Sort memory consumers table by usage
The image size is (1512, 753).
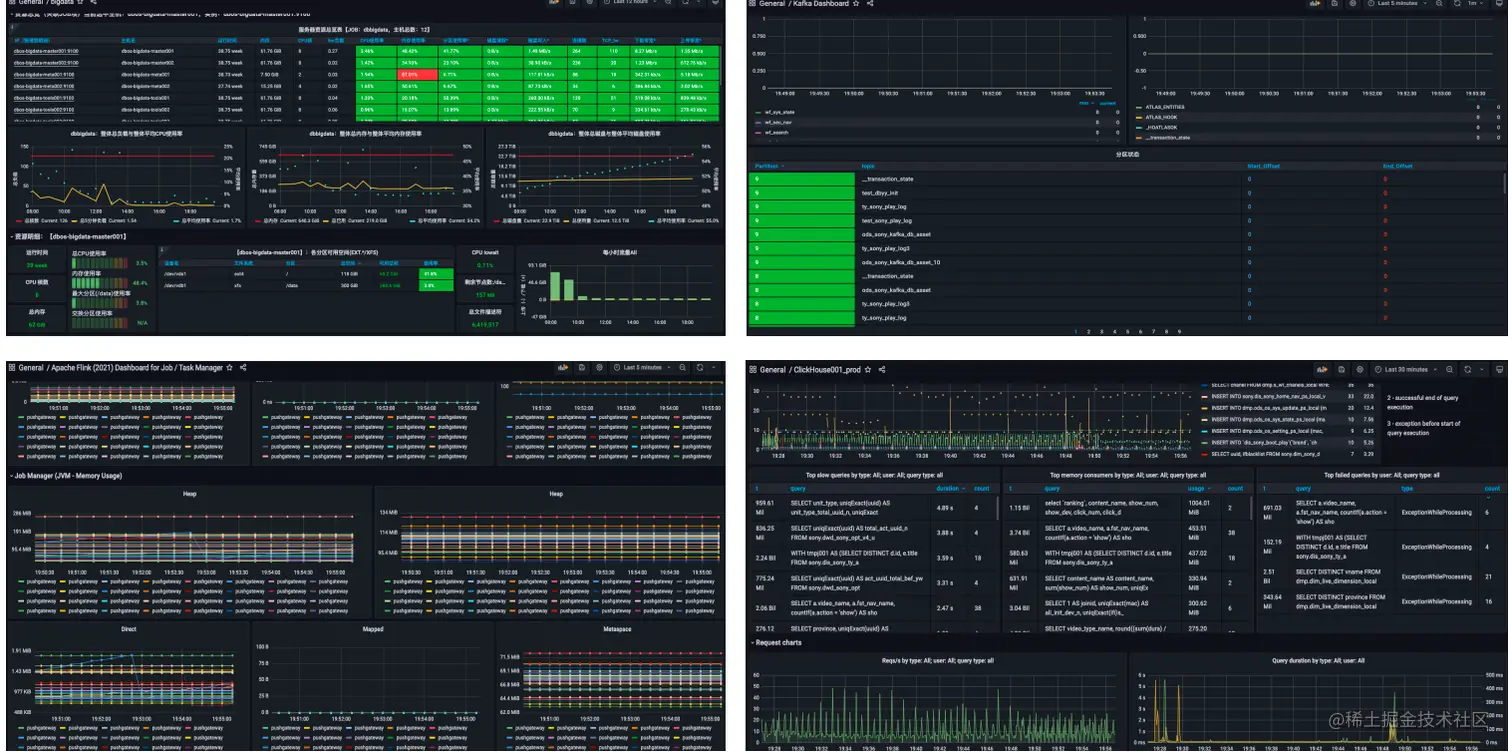click(1200, 489)
